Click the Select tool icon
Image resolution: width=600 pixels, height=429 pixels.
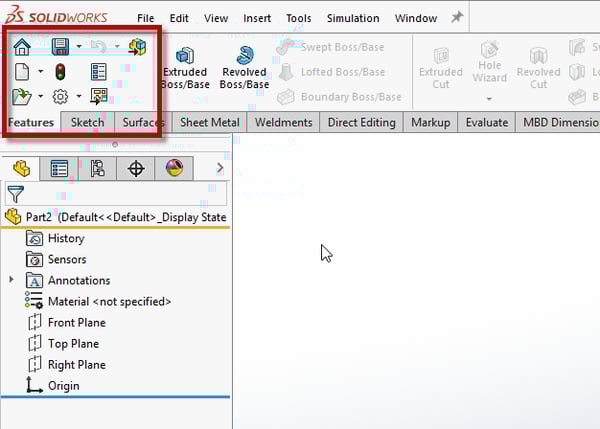[99, 96]
